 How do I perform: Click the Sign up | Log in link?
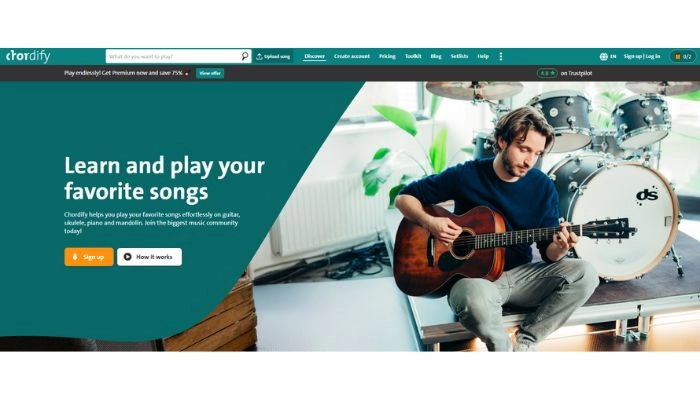click(x=642, y=56)
